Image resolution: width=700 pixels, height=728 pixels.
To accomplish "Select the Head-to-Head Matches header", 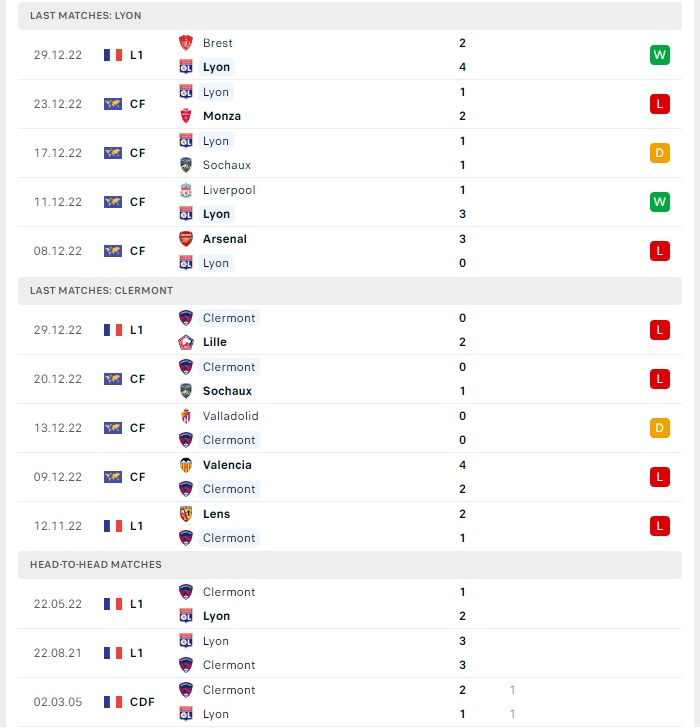I will [350, 565].
